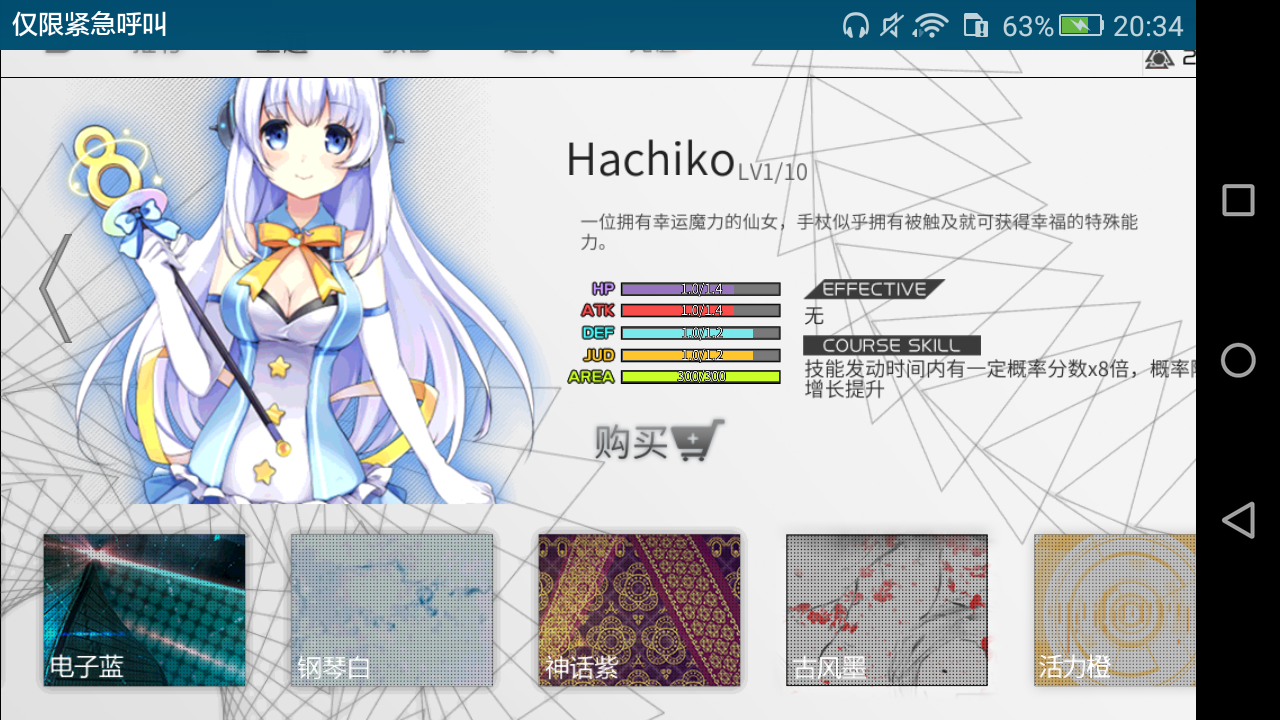Viewport: 1280px width, 720px height.
Task: Select the 电子蓝 theme thumbnail
Action: click(x=144, y=610)
